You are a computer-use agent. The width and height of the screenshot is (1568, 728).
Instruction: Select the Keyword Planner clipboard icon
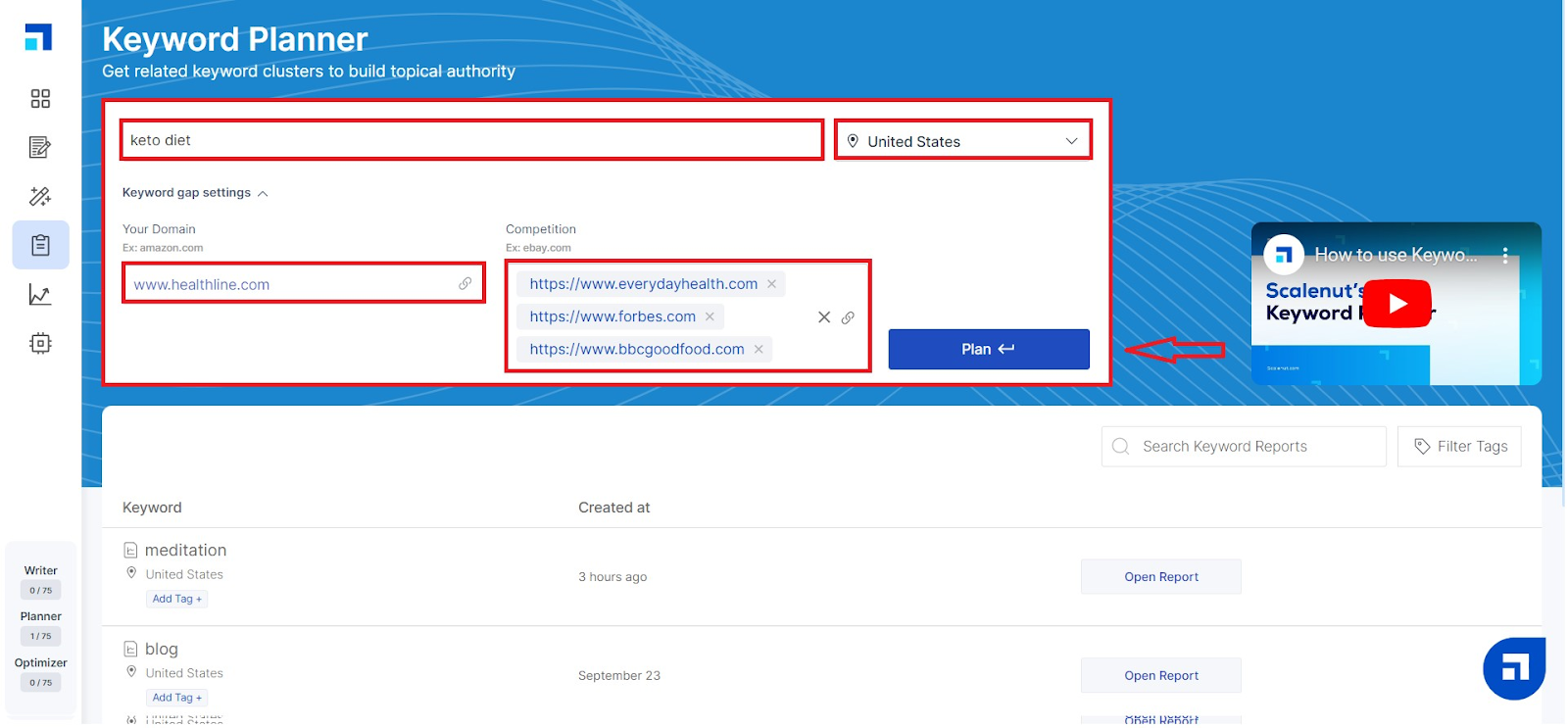pos(40,245)
